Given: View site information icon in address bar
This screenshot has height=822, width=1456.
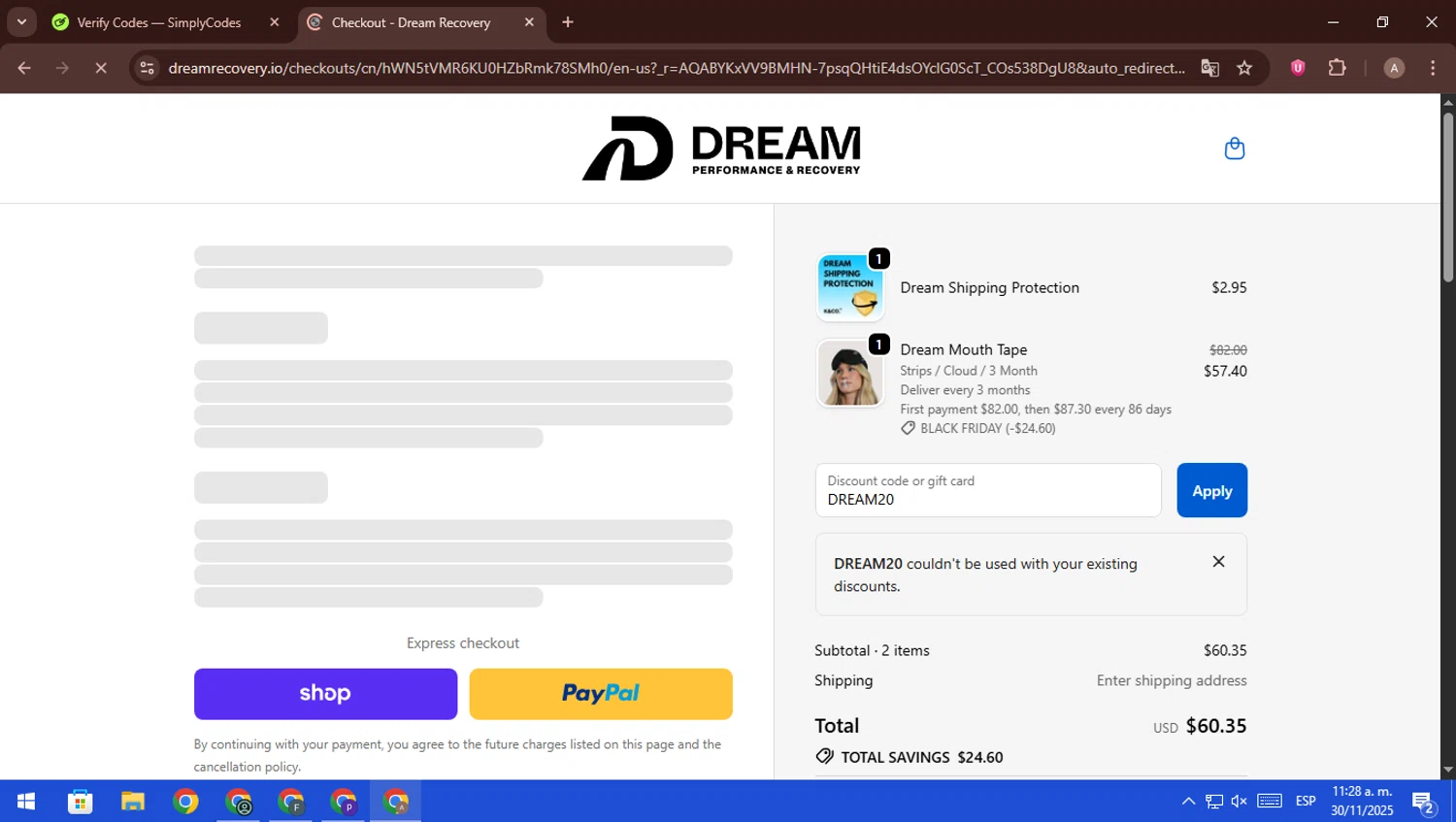Looking at the screenshot, I should [147, 68].
